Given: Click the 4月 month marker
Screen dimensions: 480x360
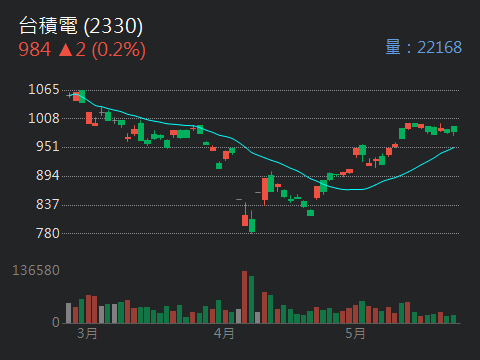Looking at the screenshot, I should (x=224, y=333).
